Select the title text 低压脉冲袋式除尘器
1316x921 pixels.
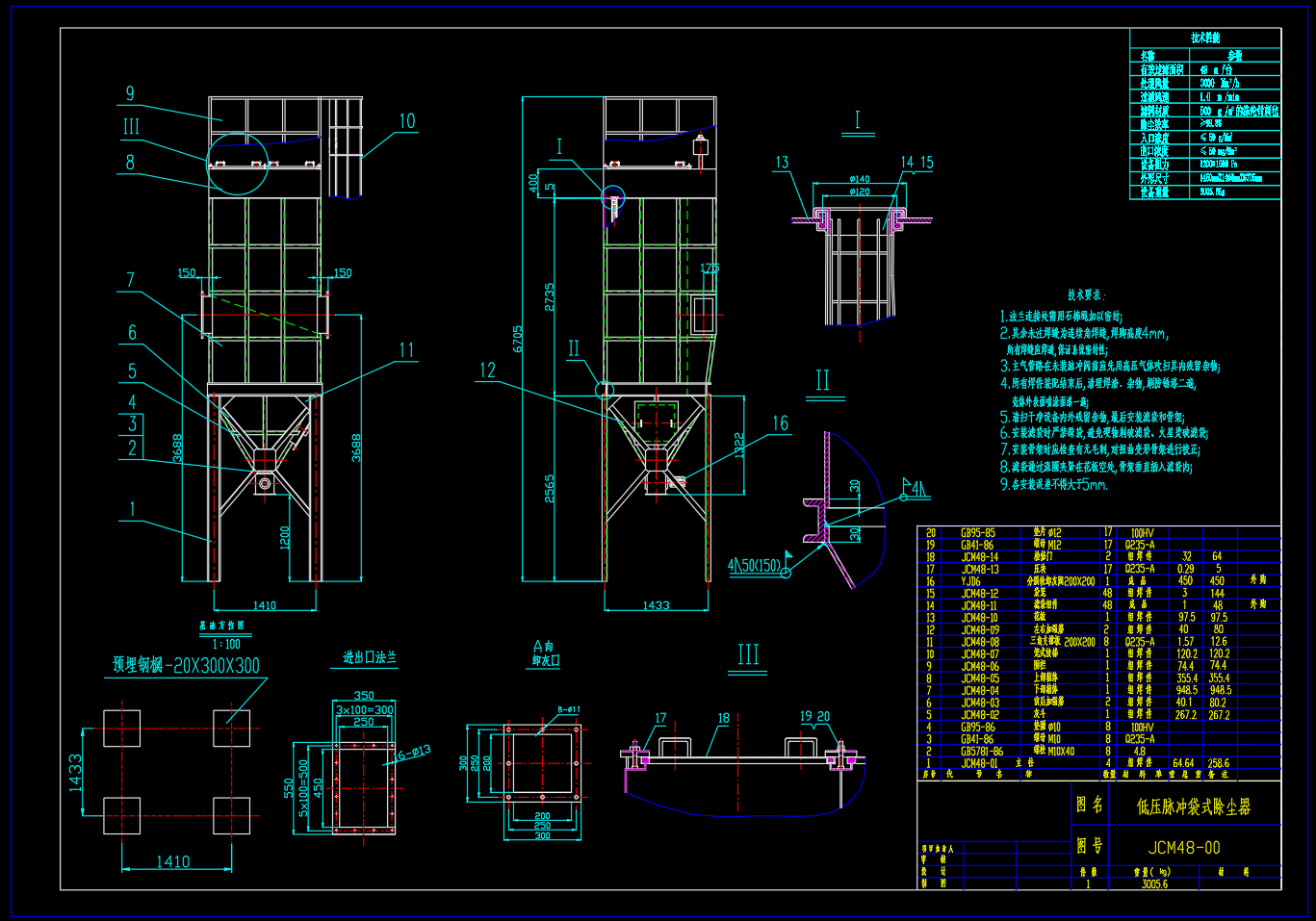(x=1193, y=806)
